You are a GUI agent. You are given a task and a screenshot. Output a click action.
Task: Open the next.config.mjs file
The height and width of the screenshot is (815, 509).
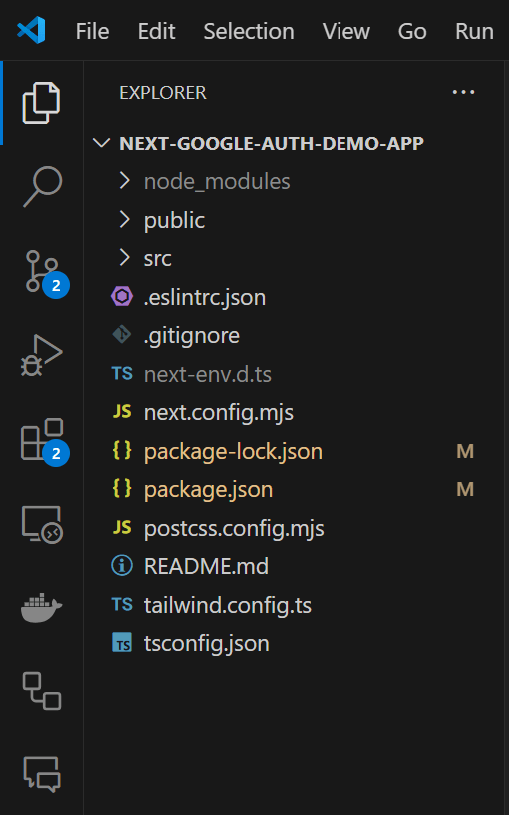pyautogui.click(x=219, y=413)
